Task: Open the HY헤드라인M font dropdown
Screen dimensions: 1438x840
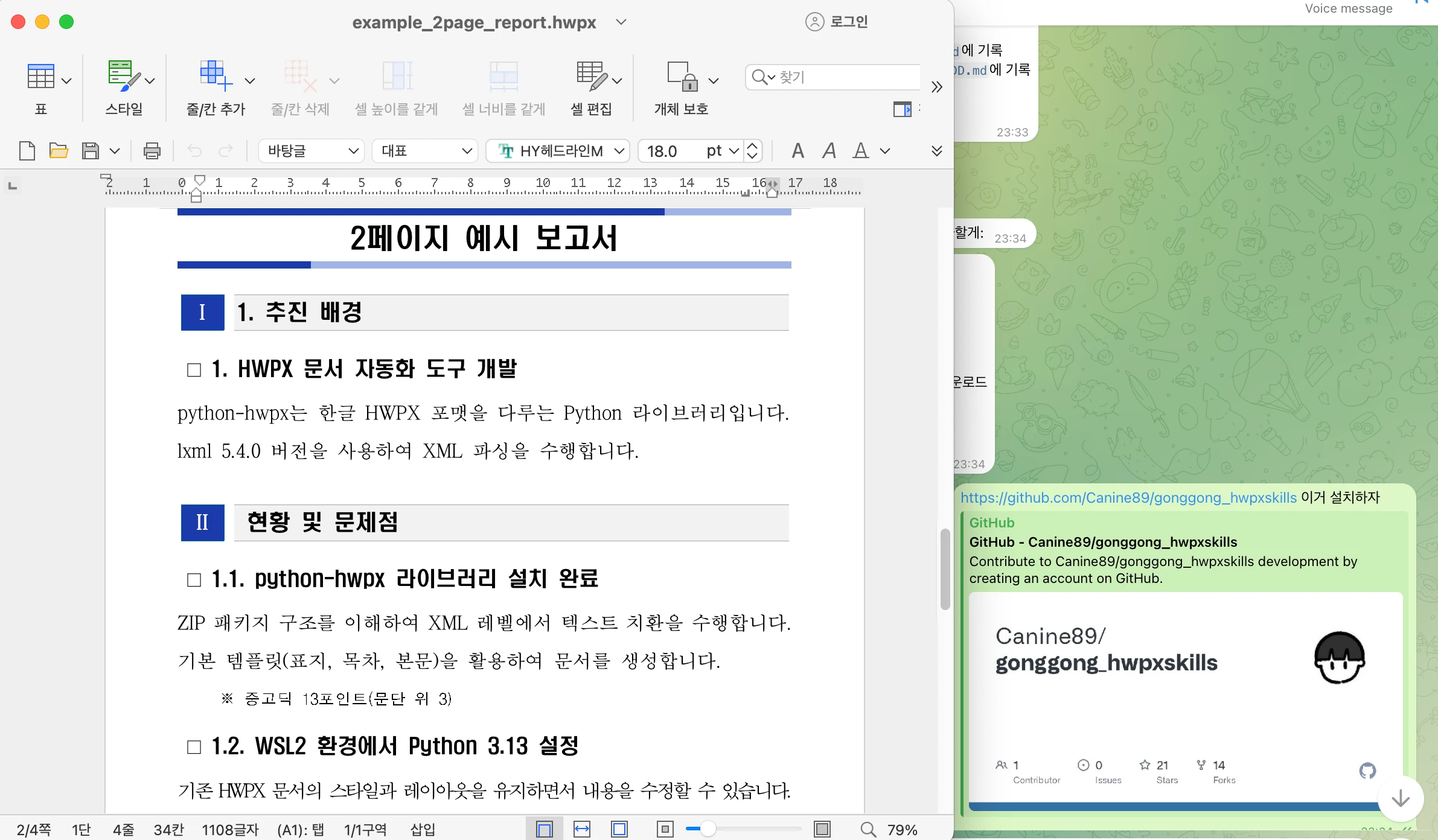Action: coord(558,151)
